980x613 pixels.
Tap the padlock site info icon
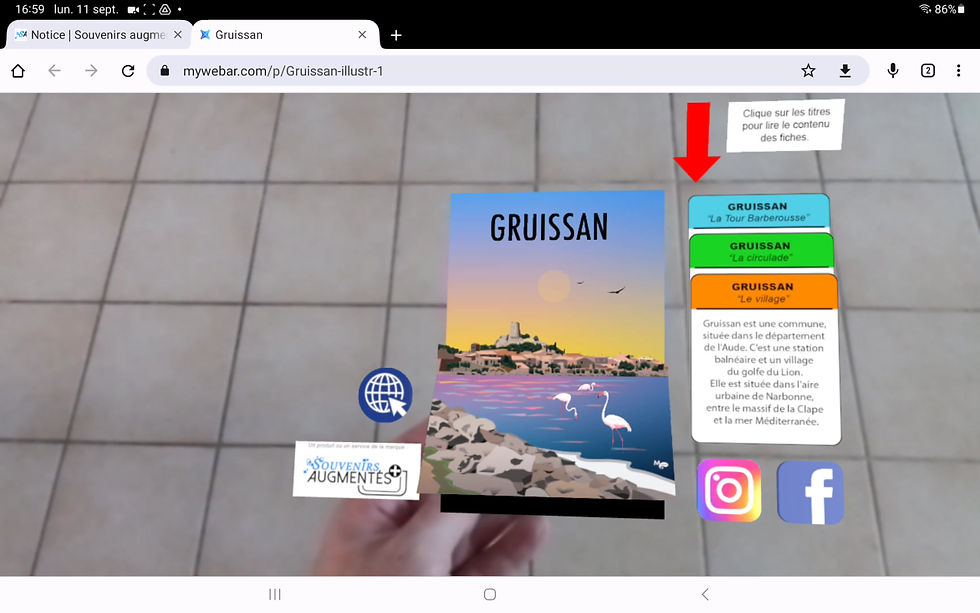[x=164, y=71]
